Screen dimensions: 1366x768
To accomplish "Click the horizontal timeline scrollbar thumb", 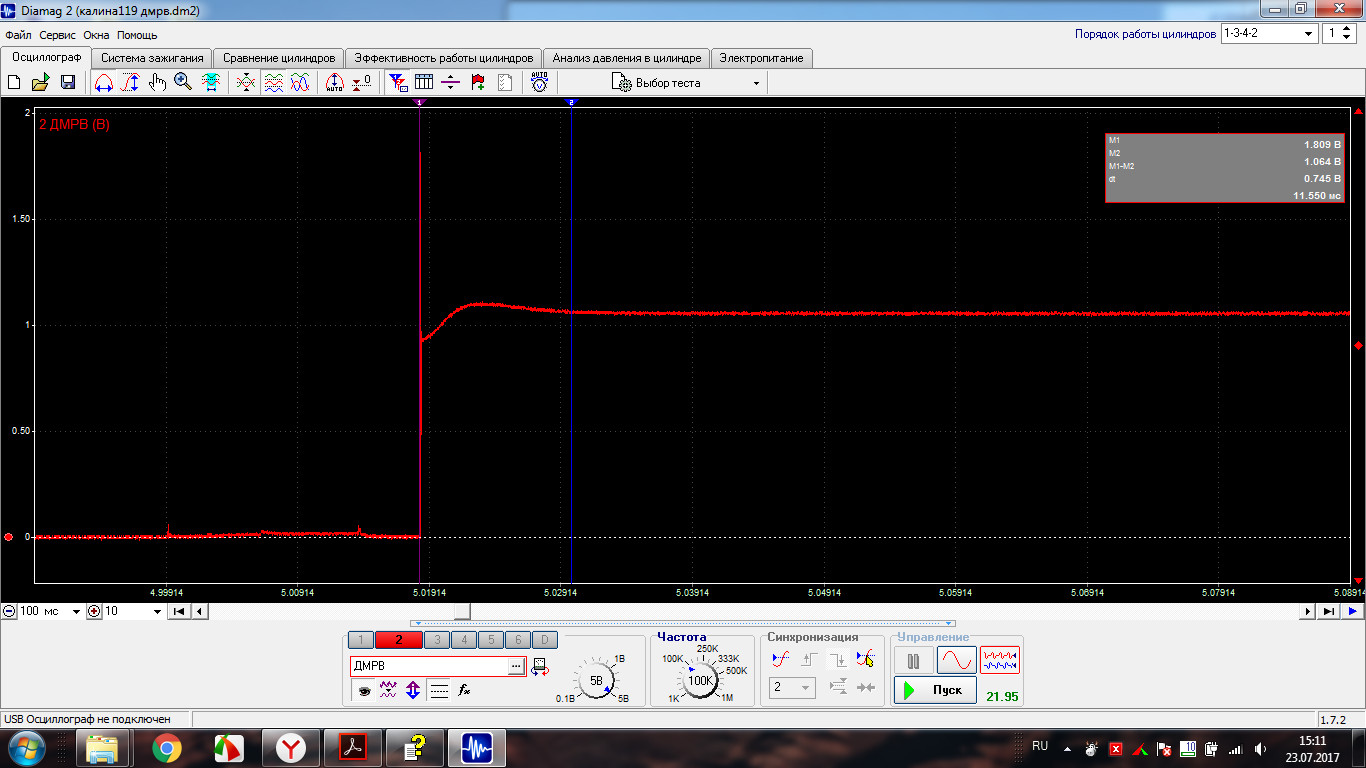I will point(462,611).
